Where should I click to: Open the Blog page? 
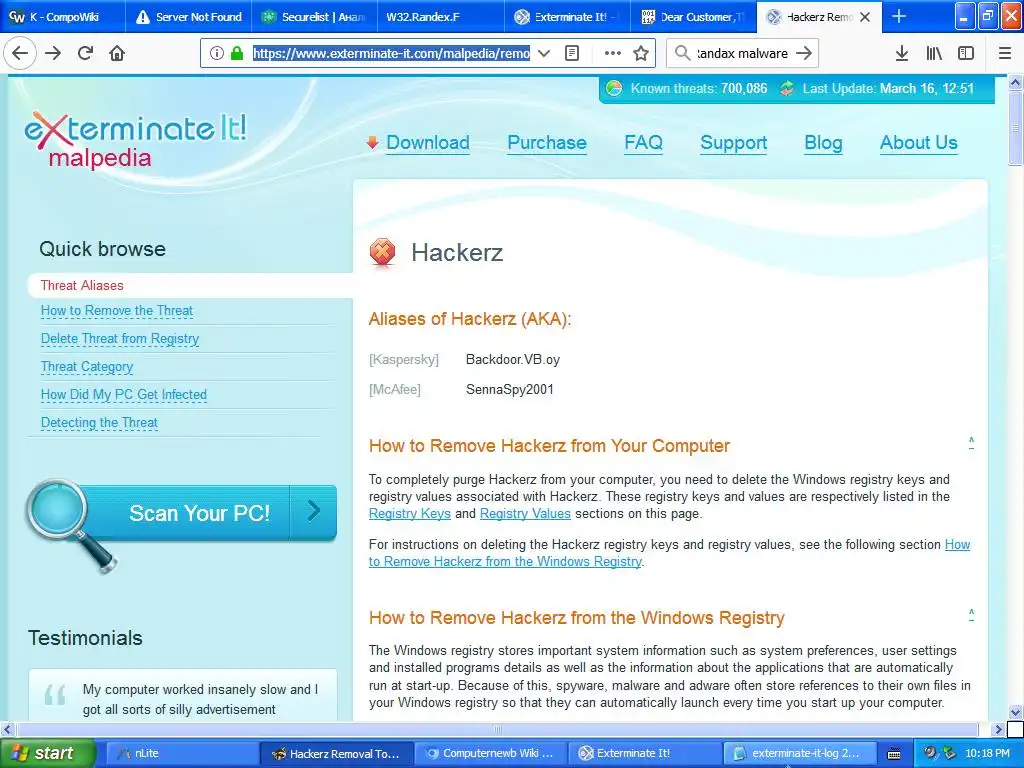823,142
